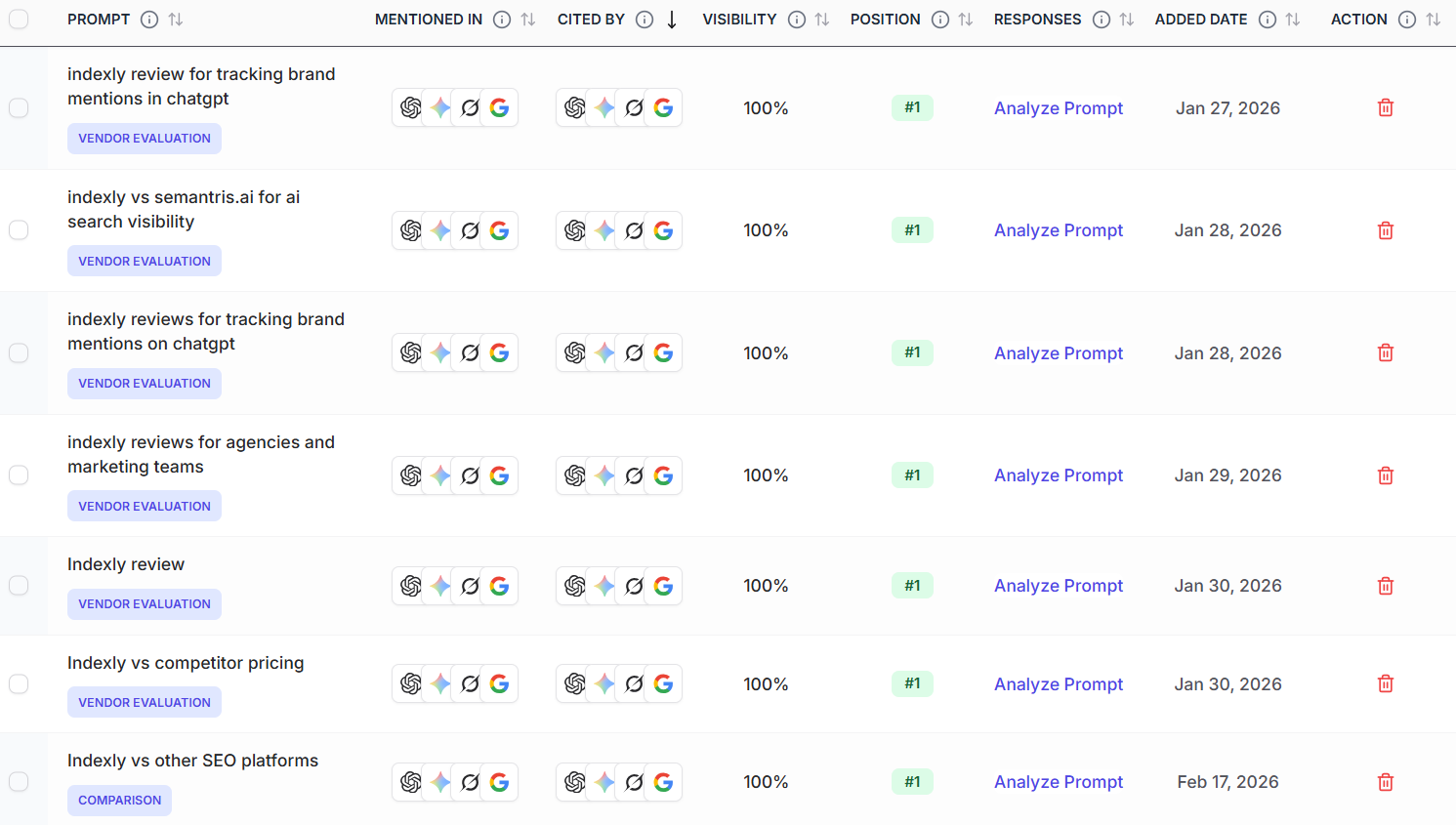Show info tooltip for PROMPT column
Image resolution: width=1456 pixels, height=825 pixels.
149,20
